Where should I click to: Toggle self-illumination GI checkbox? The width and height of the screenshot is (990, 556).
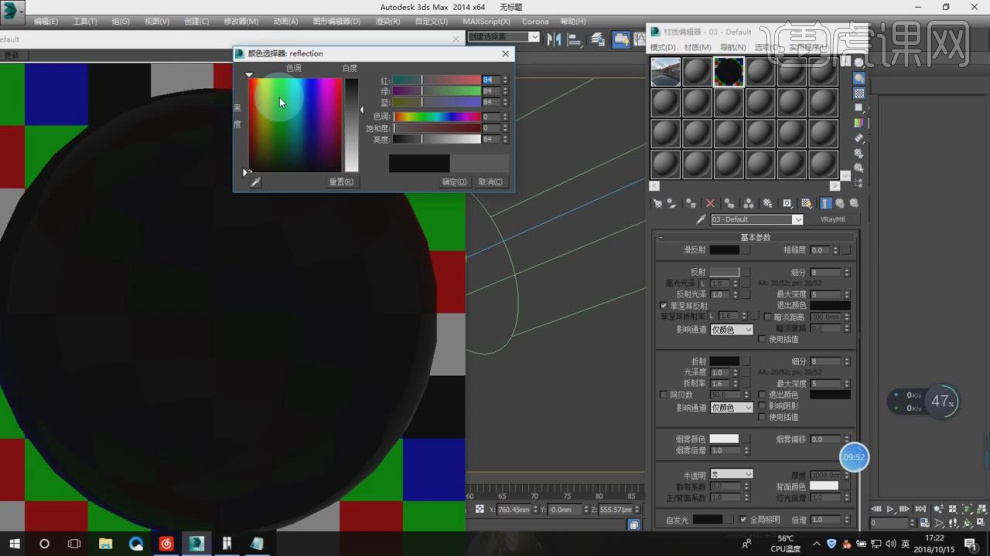(x=743, y=519)
